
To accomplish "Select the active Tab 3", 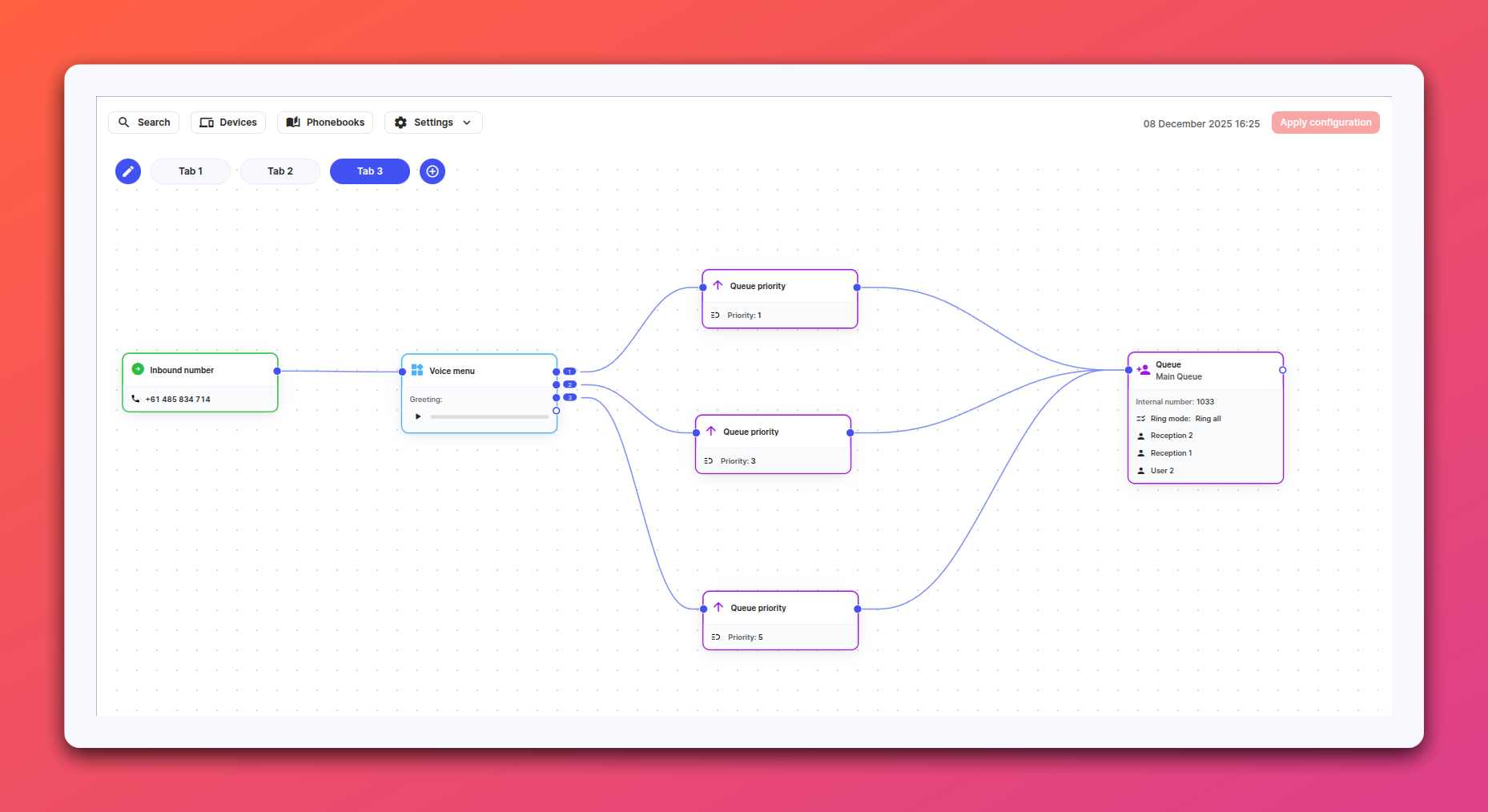I will pos(370,171).
